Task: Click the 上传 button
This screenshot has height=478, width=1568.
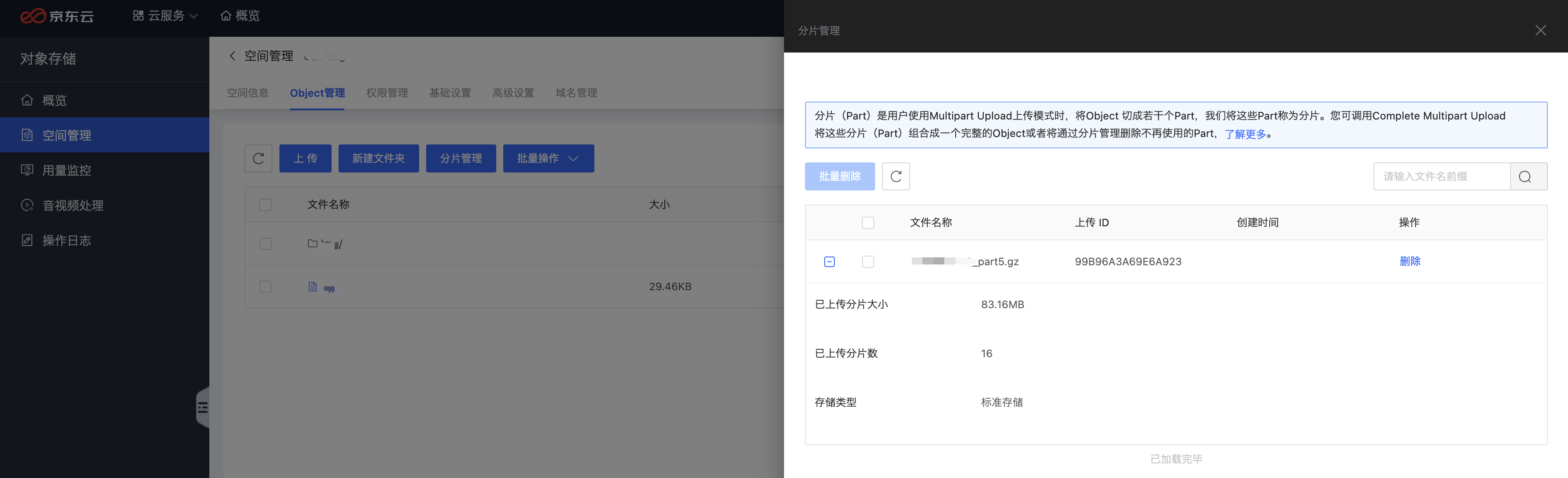Action: (306, 159)
